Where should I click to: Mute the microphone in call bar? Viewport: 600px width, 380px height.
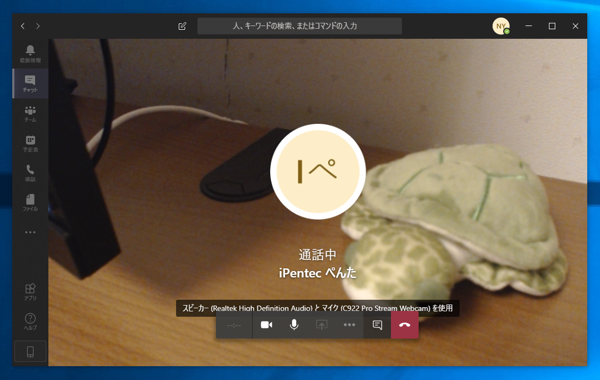(294, 325)
